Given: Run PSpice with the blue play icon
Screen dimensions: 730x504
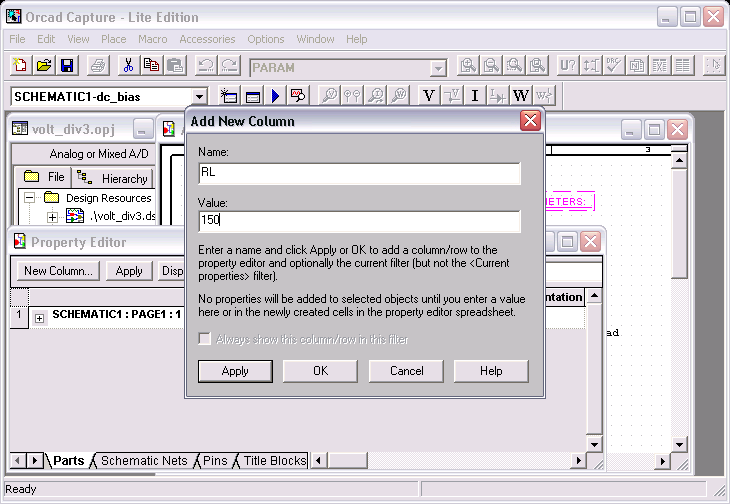Looking at the screenshot, I should coord(275,95).
